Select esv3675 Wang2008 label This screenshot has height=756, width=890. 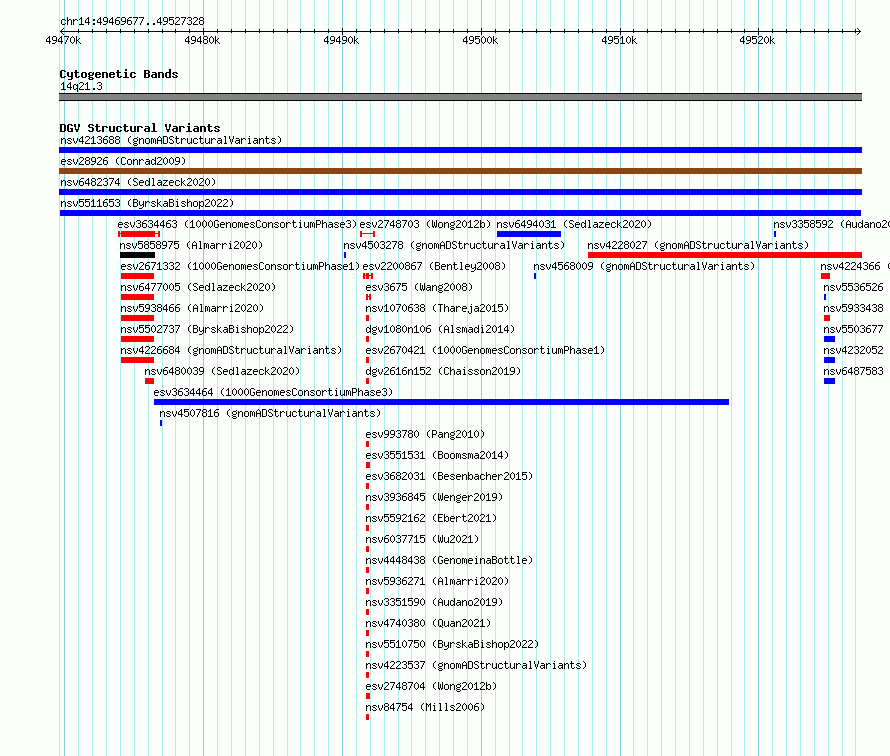click(419, 287)
